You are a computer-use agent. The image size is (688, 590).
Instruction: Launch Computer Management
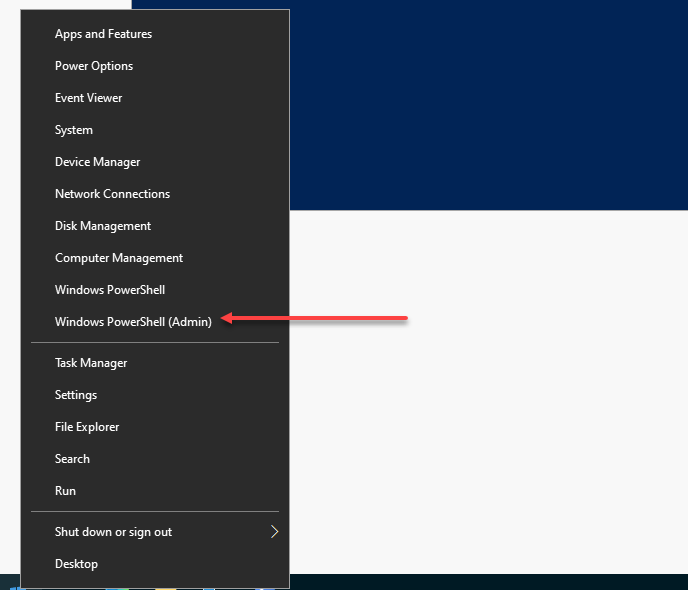pyautogui.click(x=155, y=258)
